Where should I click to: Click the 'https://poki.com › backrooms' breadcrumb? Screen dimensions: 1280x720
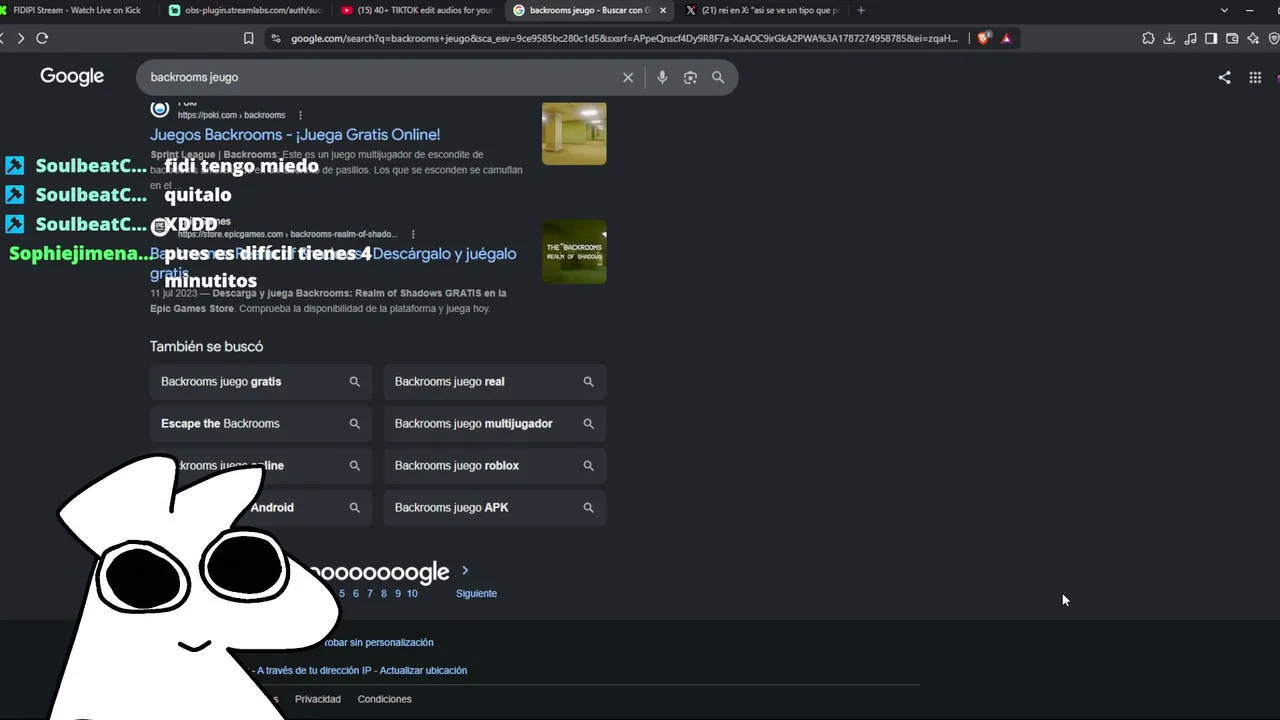pos(232,115)
